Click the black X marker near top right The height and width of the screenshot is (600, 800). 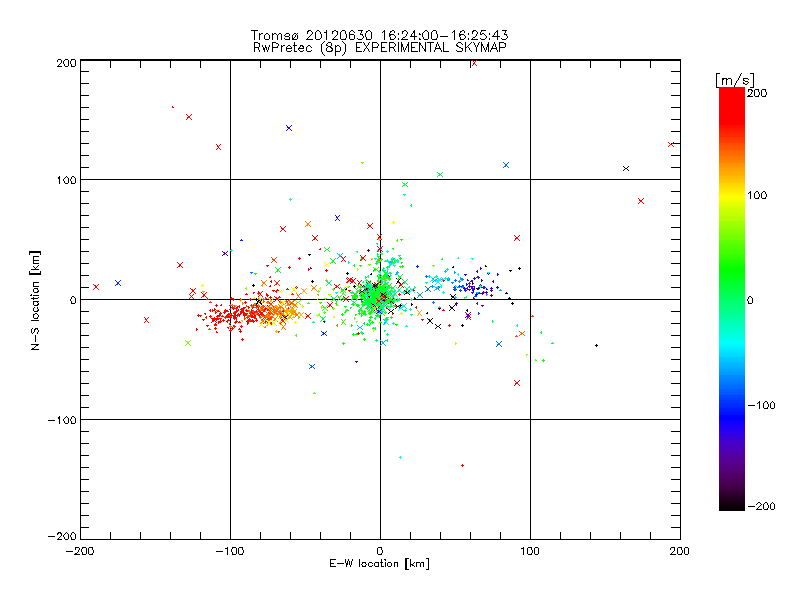(x=626, y=168)
